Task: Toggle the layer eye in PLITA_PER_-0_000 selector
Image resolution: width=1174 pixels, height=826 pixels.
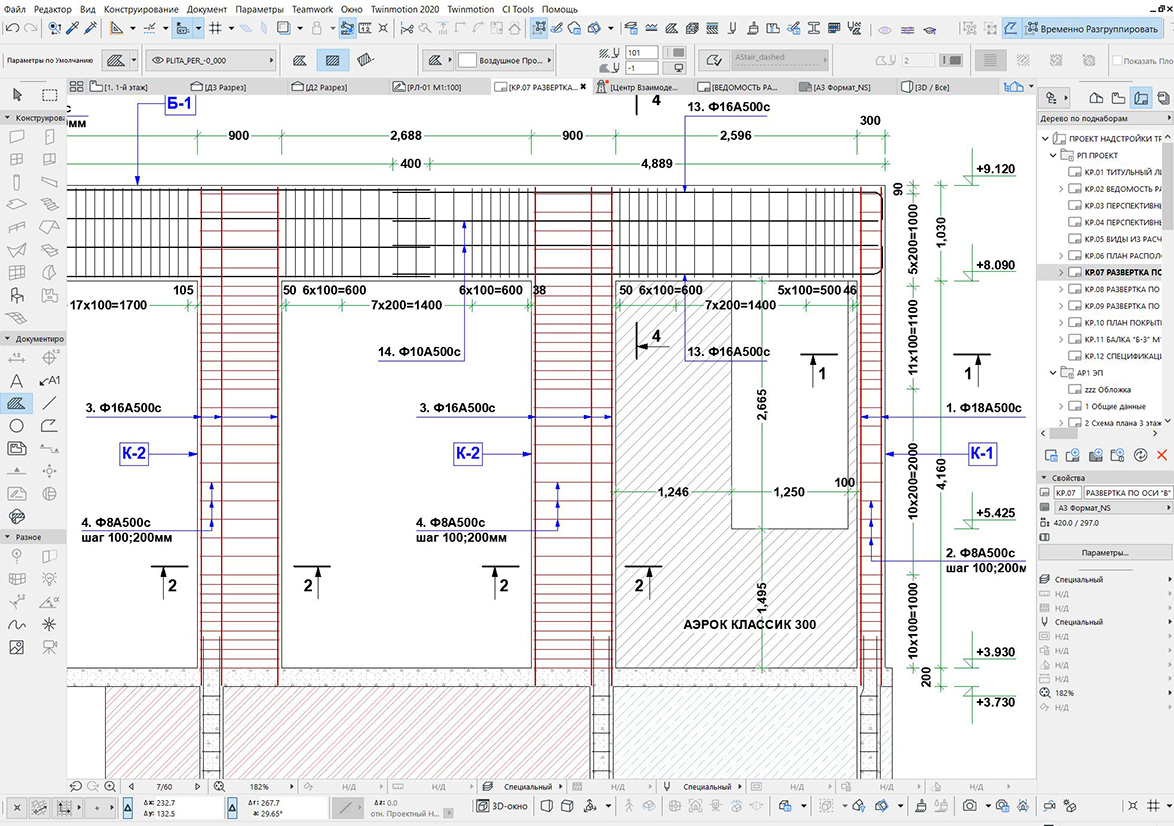Action: click(157, 61)
